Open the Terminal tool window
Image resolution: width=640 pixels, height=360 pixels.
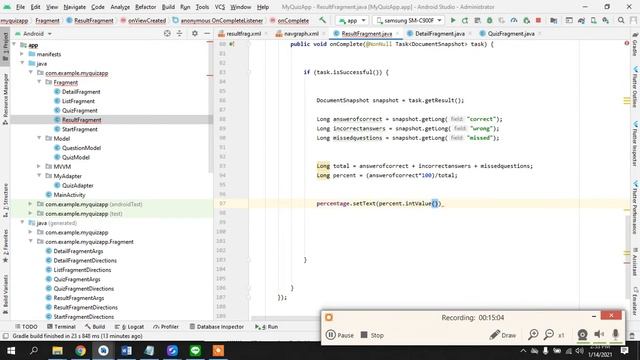click(x=61, y=327)
